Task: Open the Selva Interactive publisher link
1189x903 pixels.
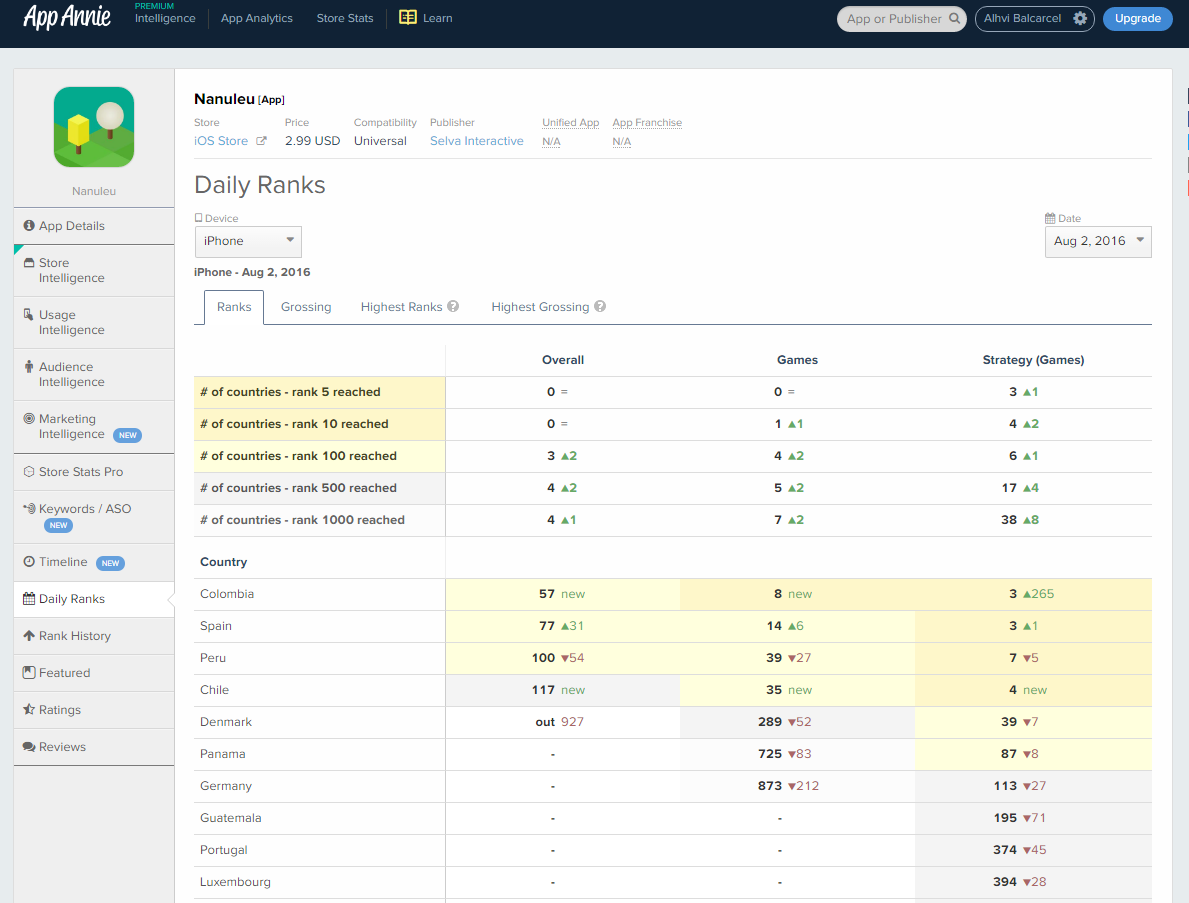Action: tap(476, 141)
